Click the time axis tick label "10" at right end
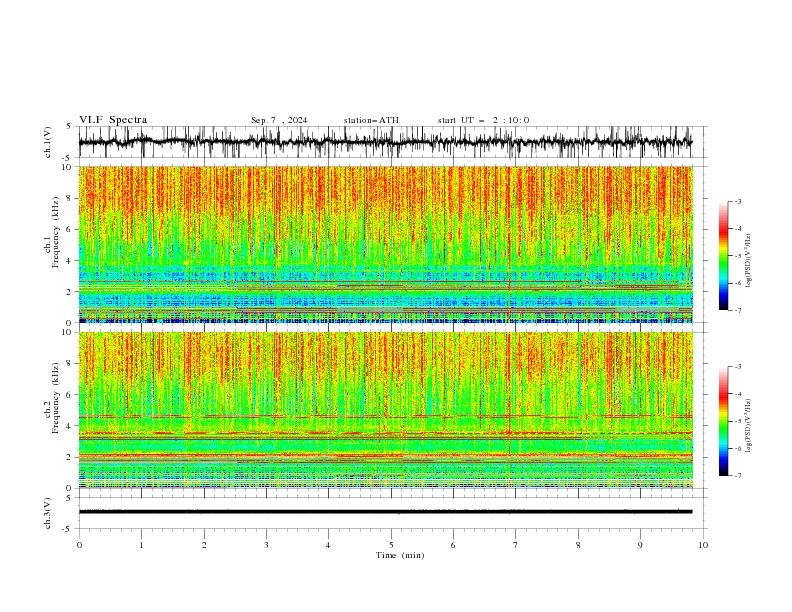This screenshot has width=792, height=612. (703, 545)
